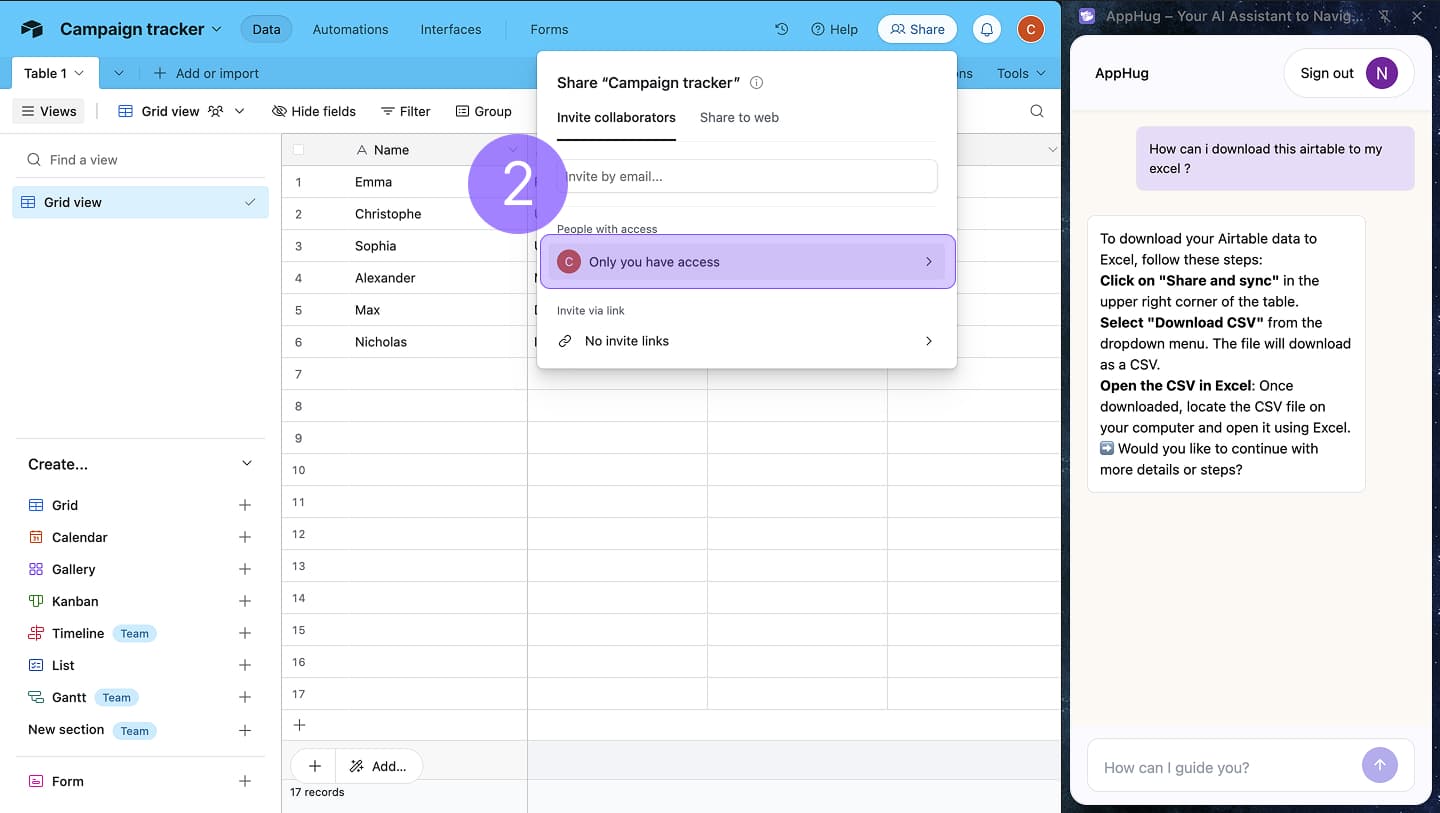Select Share to web tab
1440x813 pixels.
coord(739,117)
